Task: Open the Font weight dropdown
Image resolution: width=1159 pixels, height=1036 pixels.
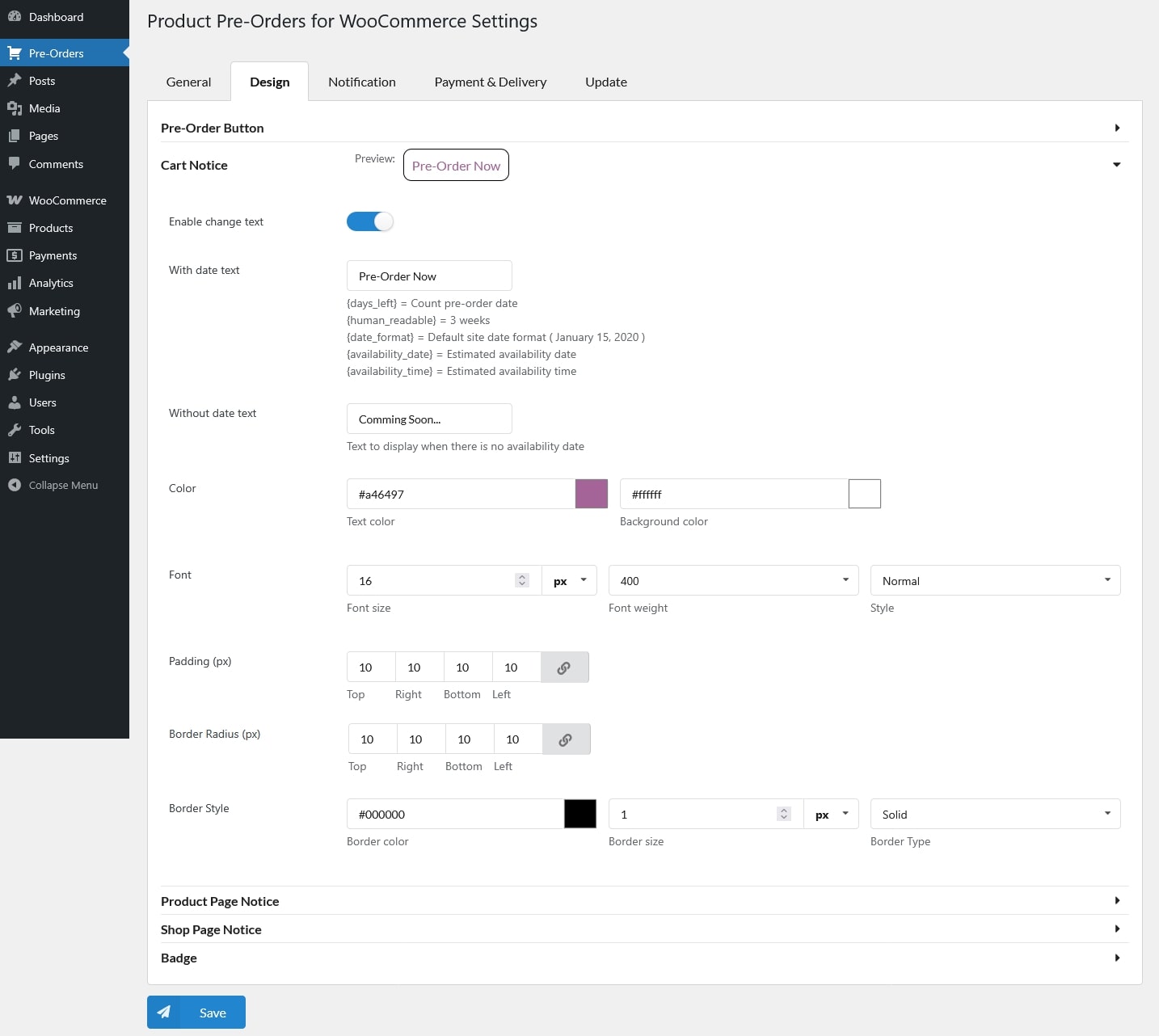Action: (732, 580)
